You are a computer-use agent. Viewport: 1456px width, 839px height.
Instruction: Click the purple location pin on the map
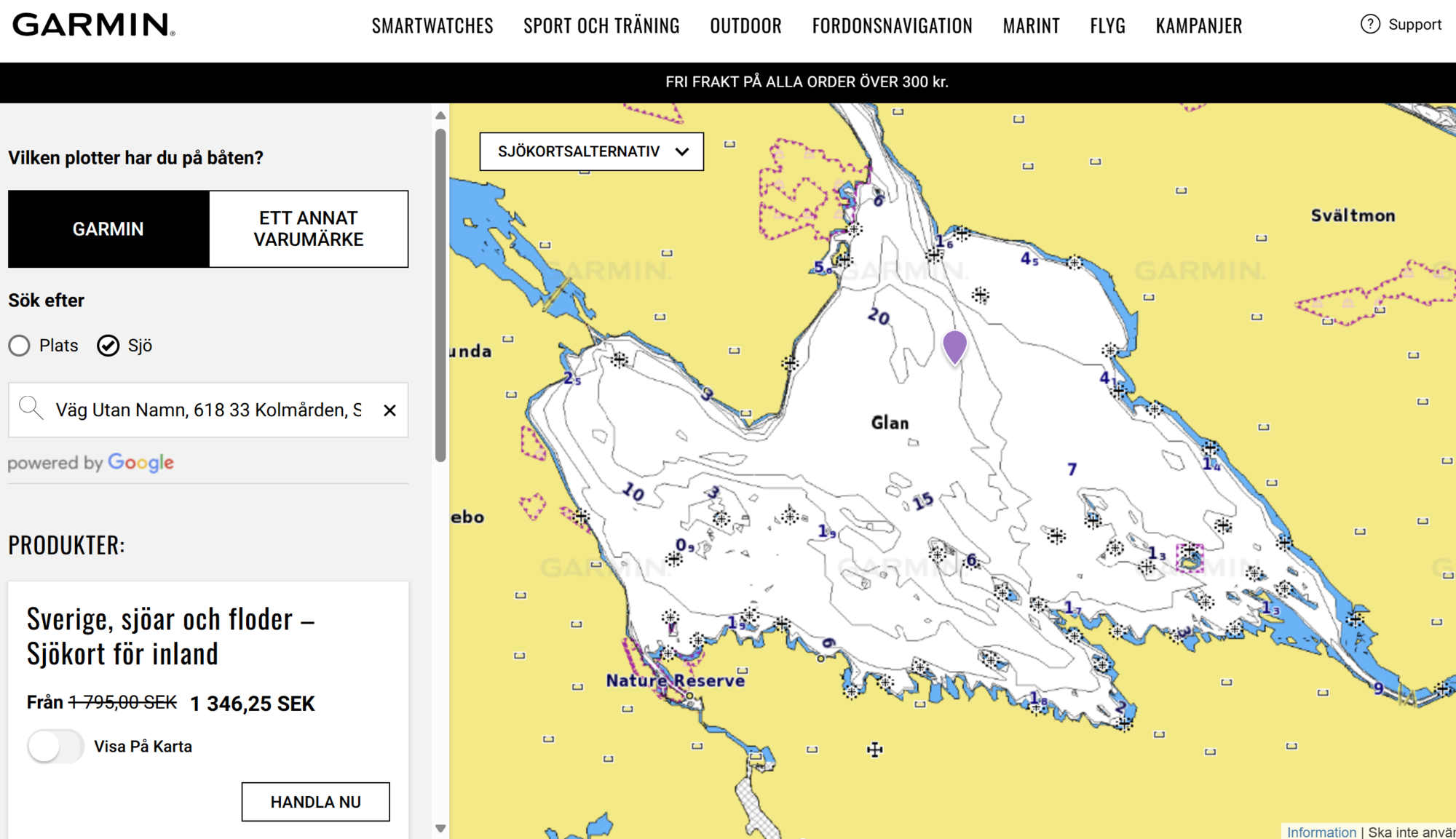coord(954,346)
